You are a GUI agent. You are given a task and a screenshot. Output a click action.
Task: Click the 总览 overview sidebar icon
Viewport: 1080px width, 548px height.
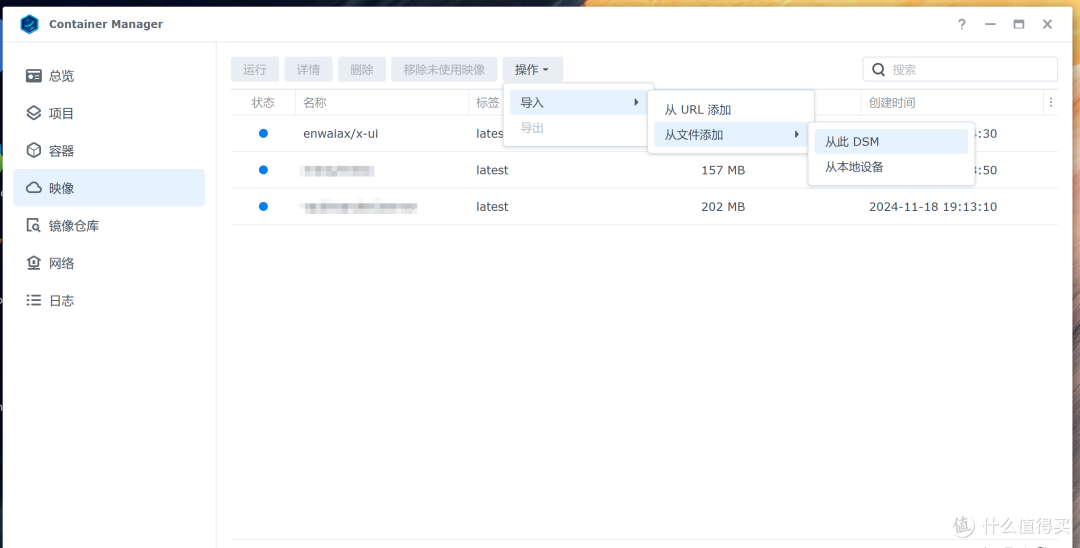point(34,76)
